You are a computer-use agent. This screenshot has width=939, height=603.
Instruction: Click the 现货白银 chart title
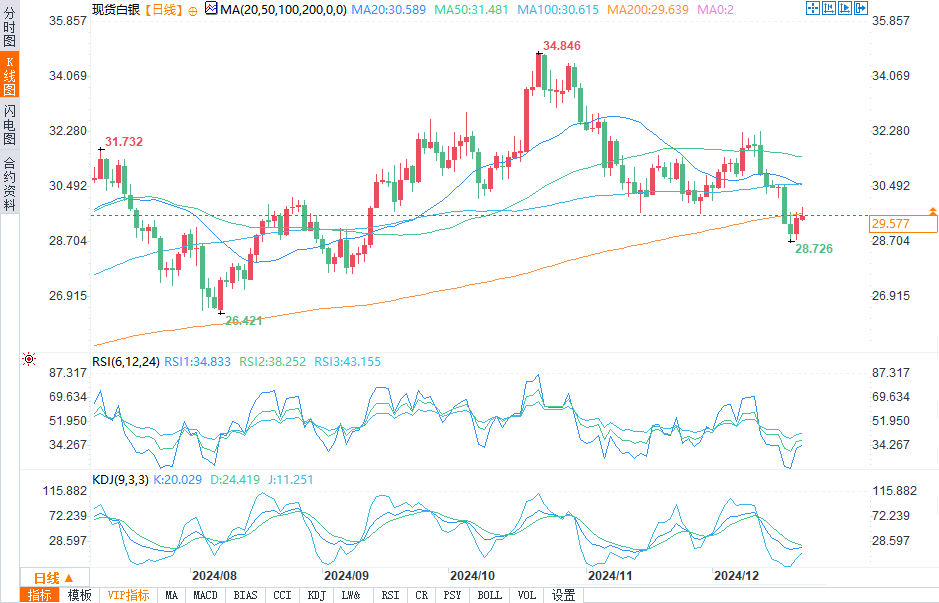[x=116, y=10]
